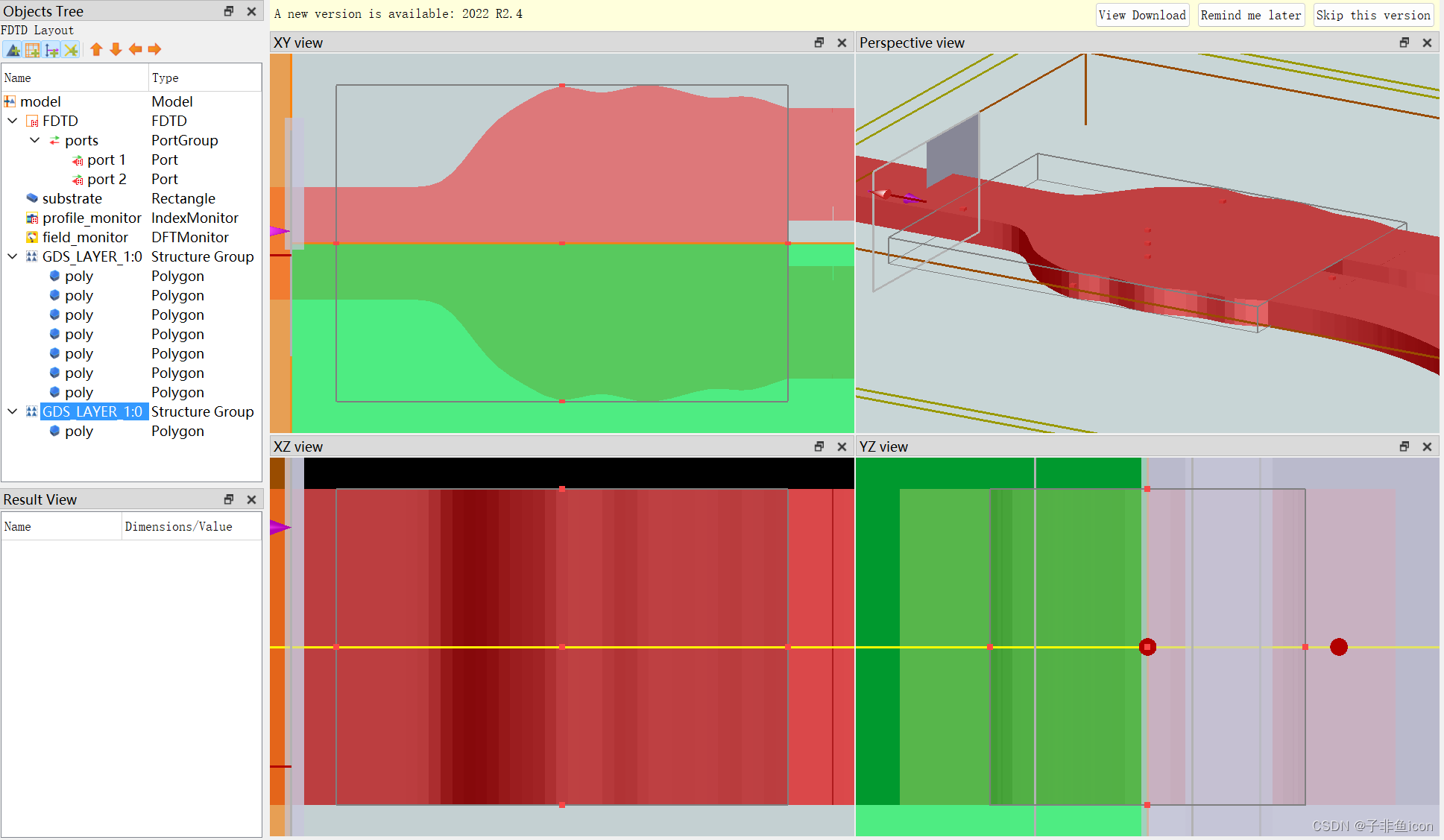Screen dimensions: 1444x840
Task: Float the Perspective view panel
Action: click(x=1404, y=42)
